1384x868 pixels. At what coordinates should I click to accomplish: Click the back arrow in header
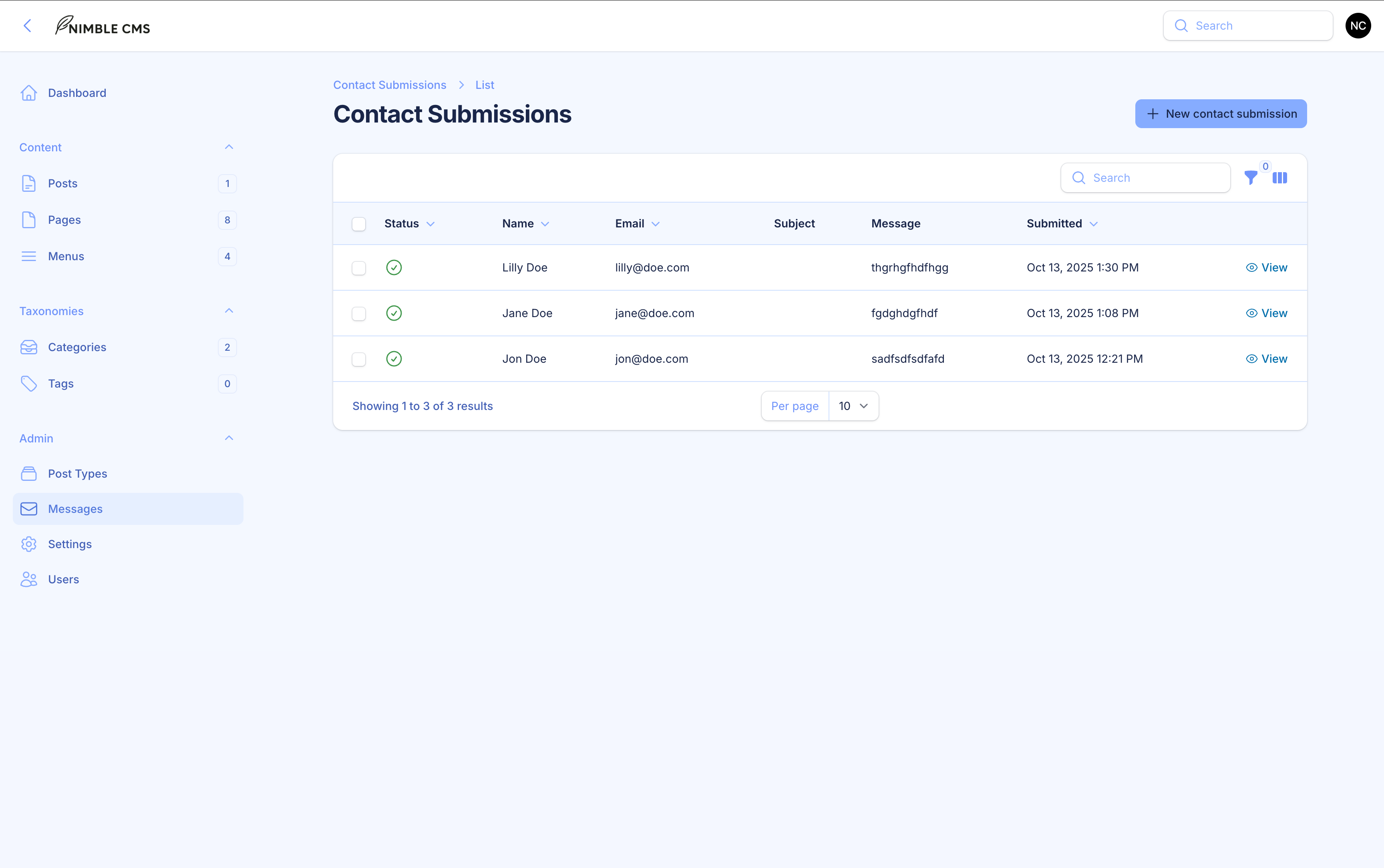tap(27, 26)
